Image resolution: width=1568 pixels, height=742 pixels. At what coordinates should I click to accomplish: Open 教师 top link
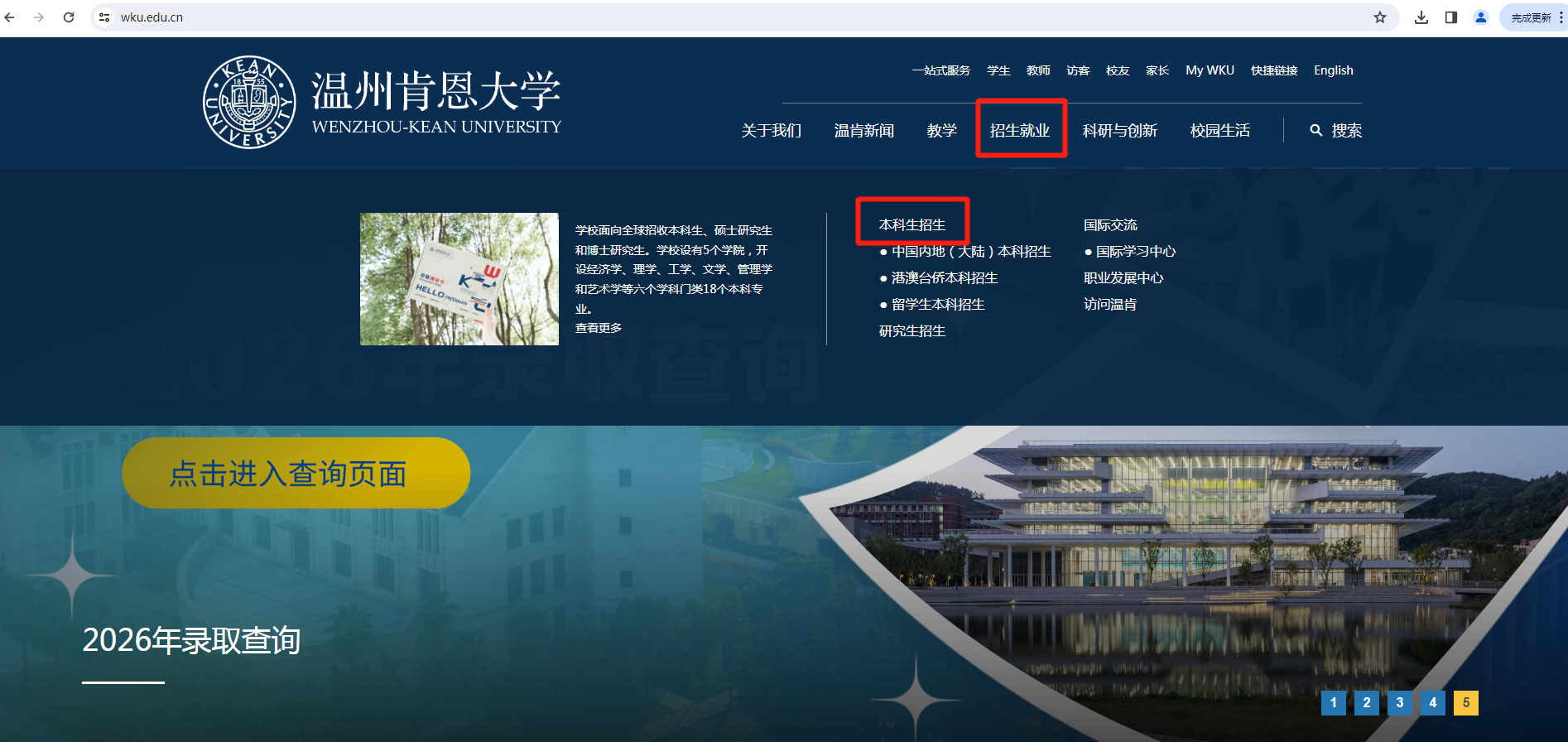pos(1038,70)
